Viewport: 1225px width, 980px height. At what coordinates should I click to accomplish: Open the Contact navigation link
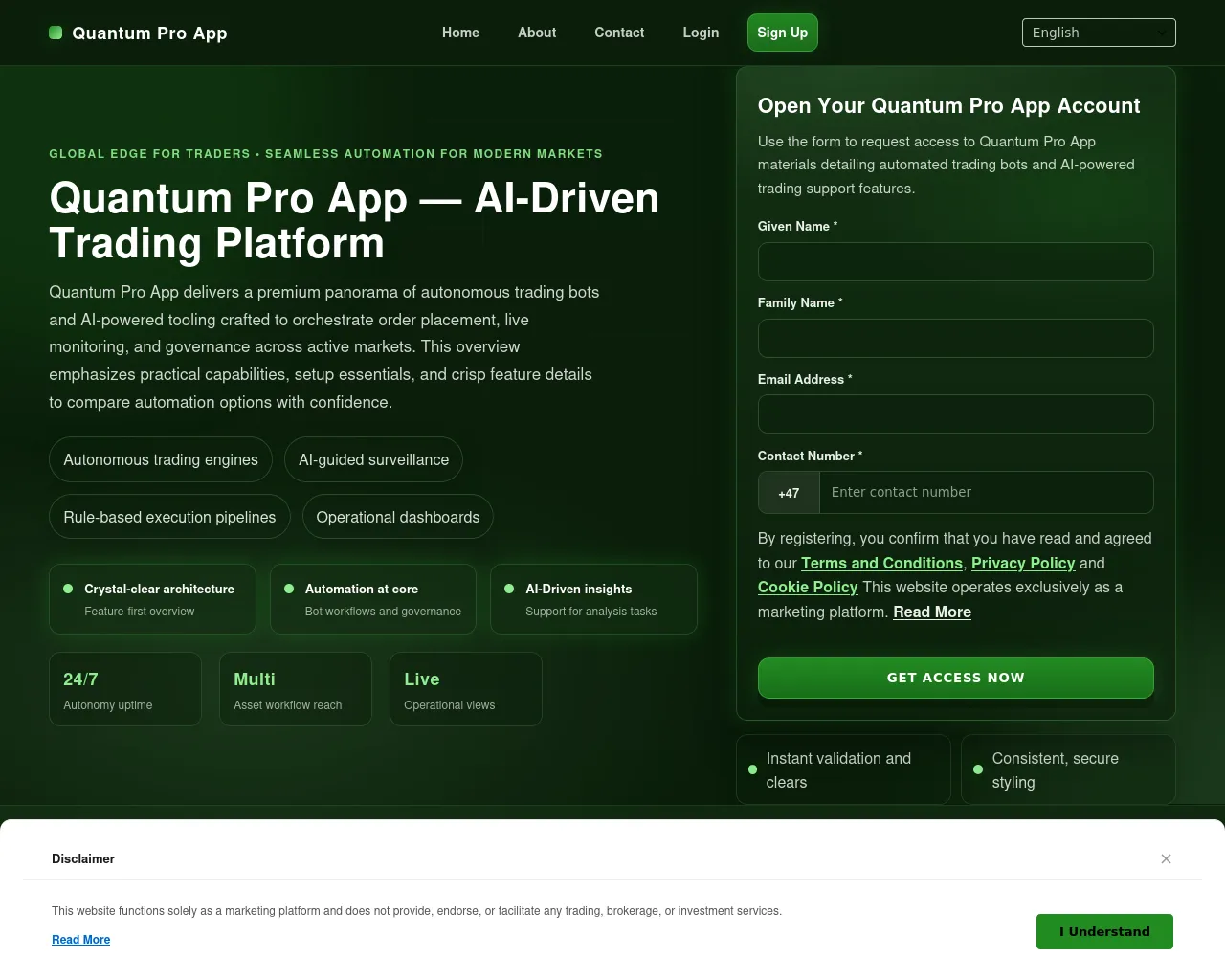pyautogui.click(x=619, y=33)
